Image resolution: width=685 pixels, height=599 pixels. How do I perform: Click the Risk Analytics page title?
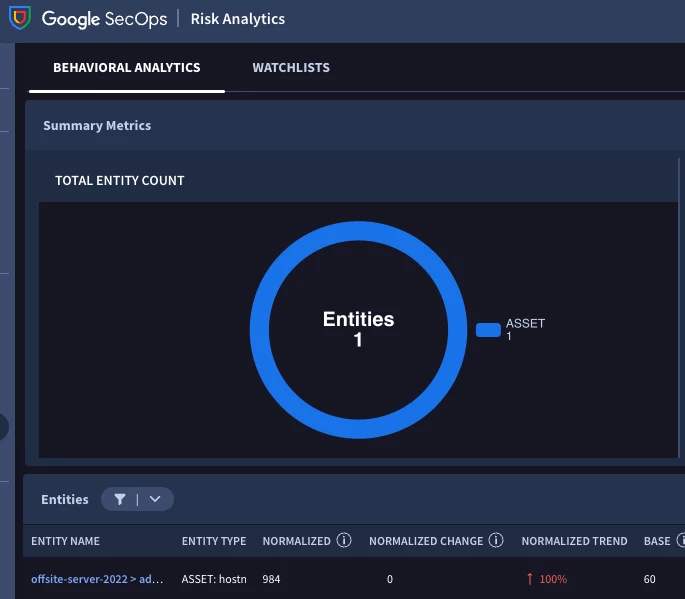coord(238,19)
